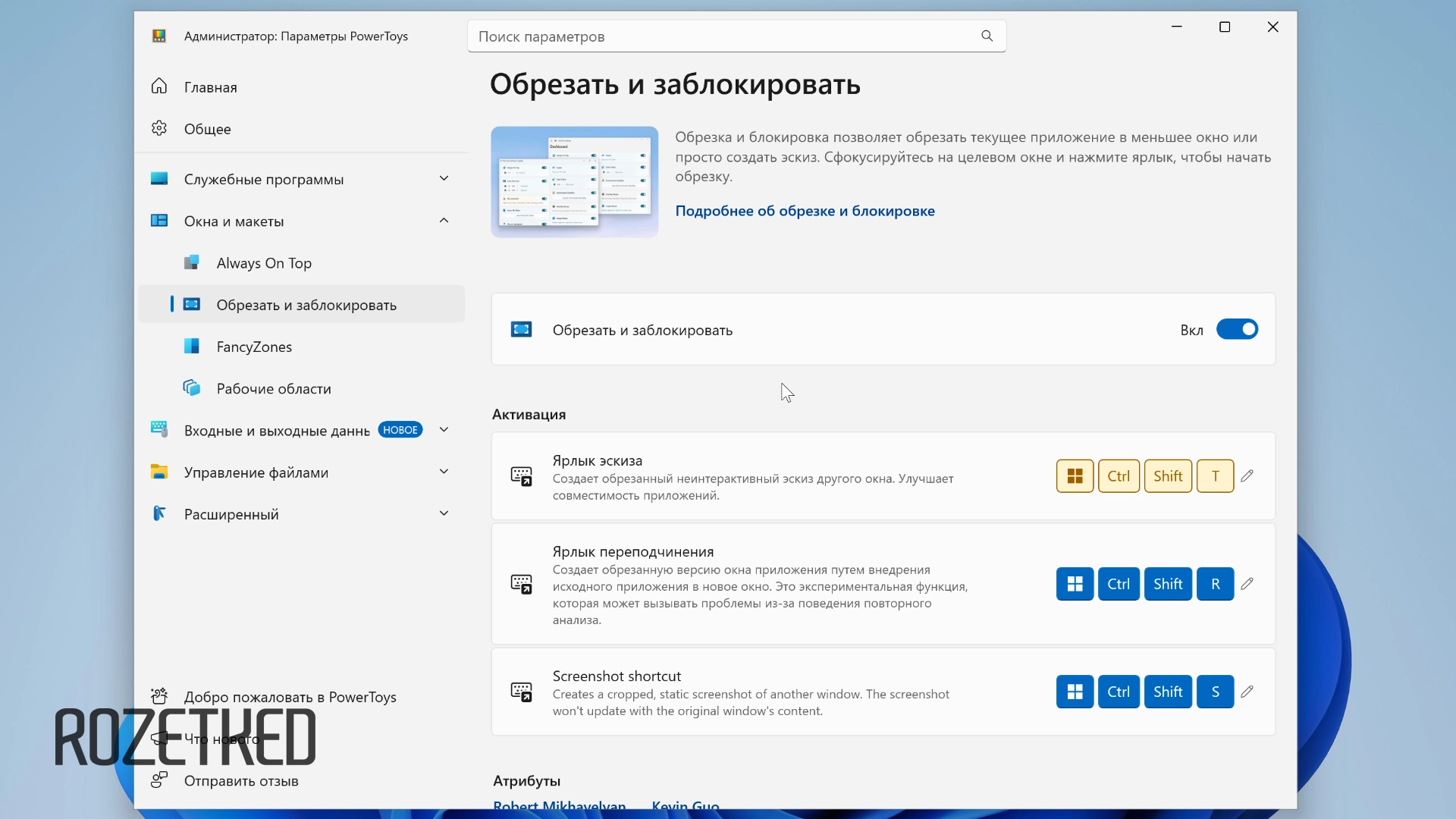Image resolution: width=1456 pixels, height=819 pixels.
Task: Click the Поиск параметров search field
Action: [720, 36]
